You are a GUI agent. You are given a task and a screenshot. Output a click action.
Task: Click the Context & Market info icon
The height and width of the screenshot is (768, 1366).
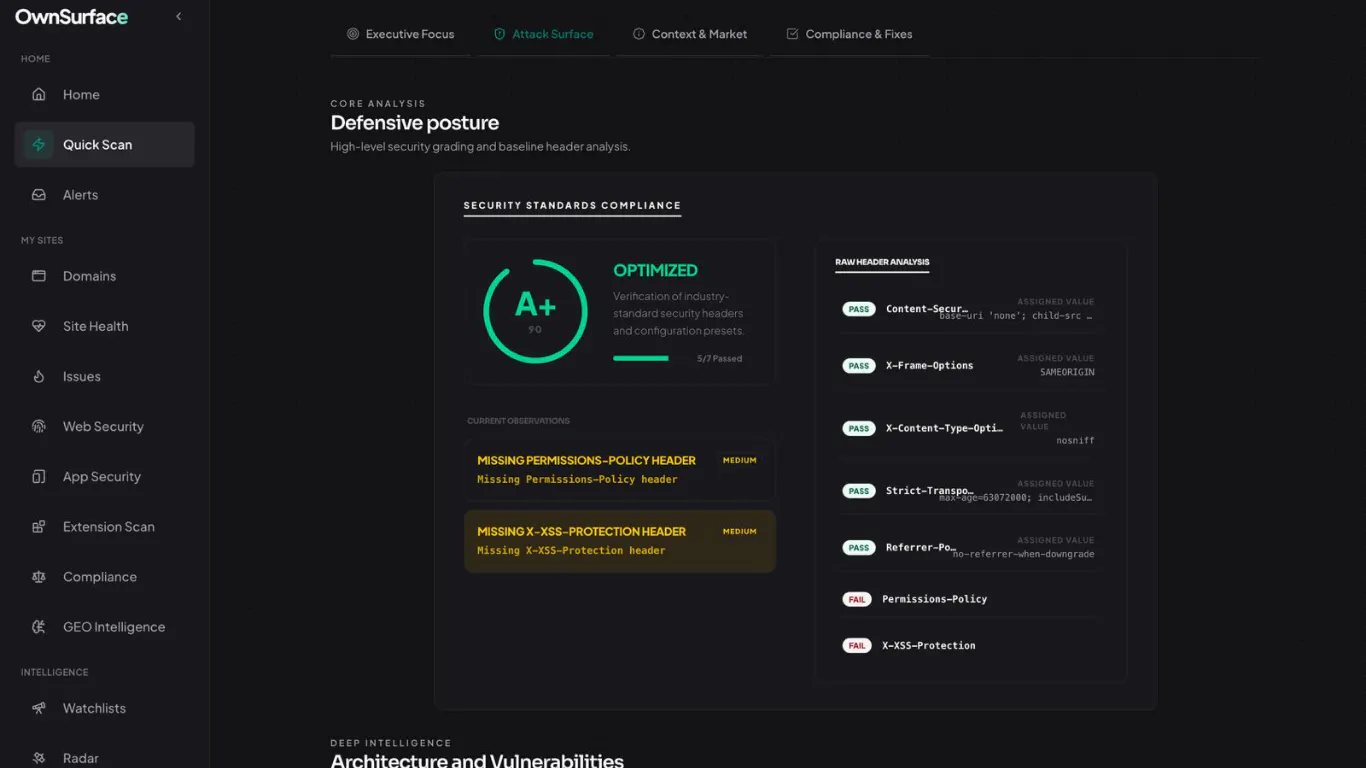click(639, 34)
